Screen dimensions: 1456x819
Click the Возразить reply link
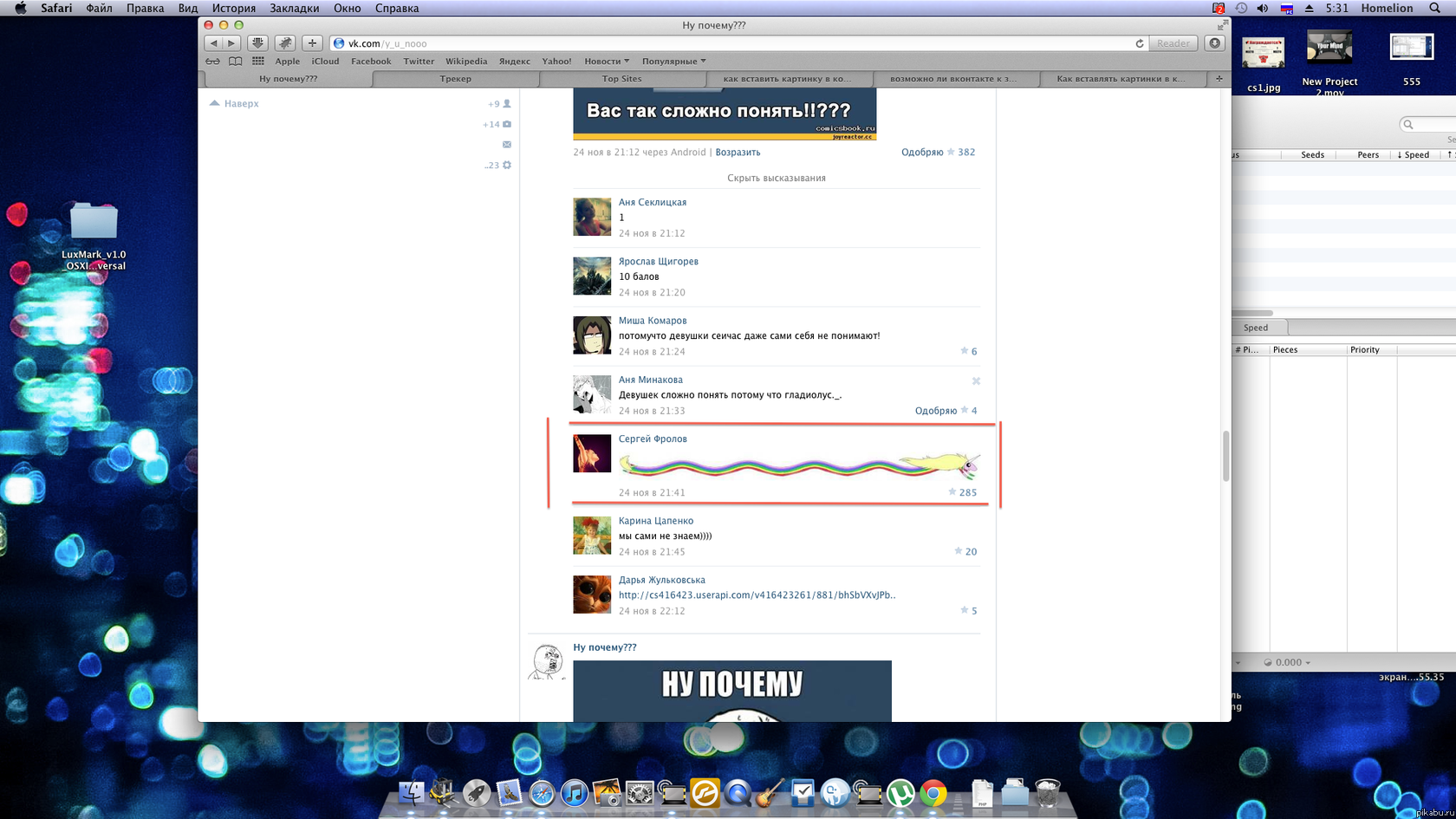[x=738, y=153]
